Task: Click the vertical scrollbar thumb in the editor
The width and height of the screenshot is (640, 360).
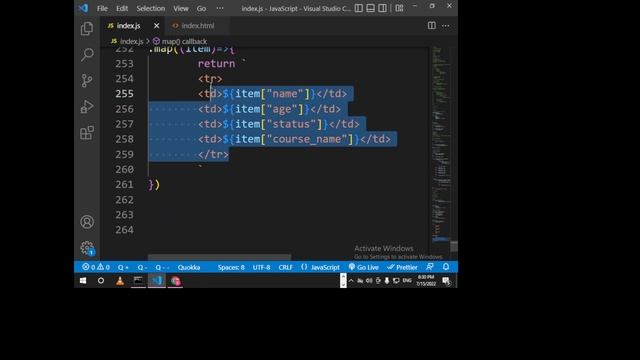Action: 454,246
